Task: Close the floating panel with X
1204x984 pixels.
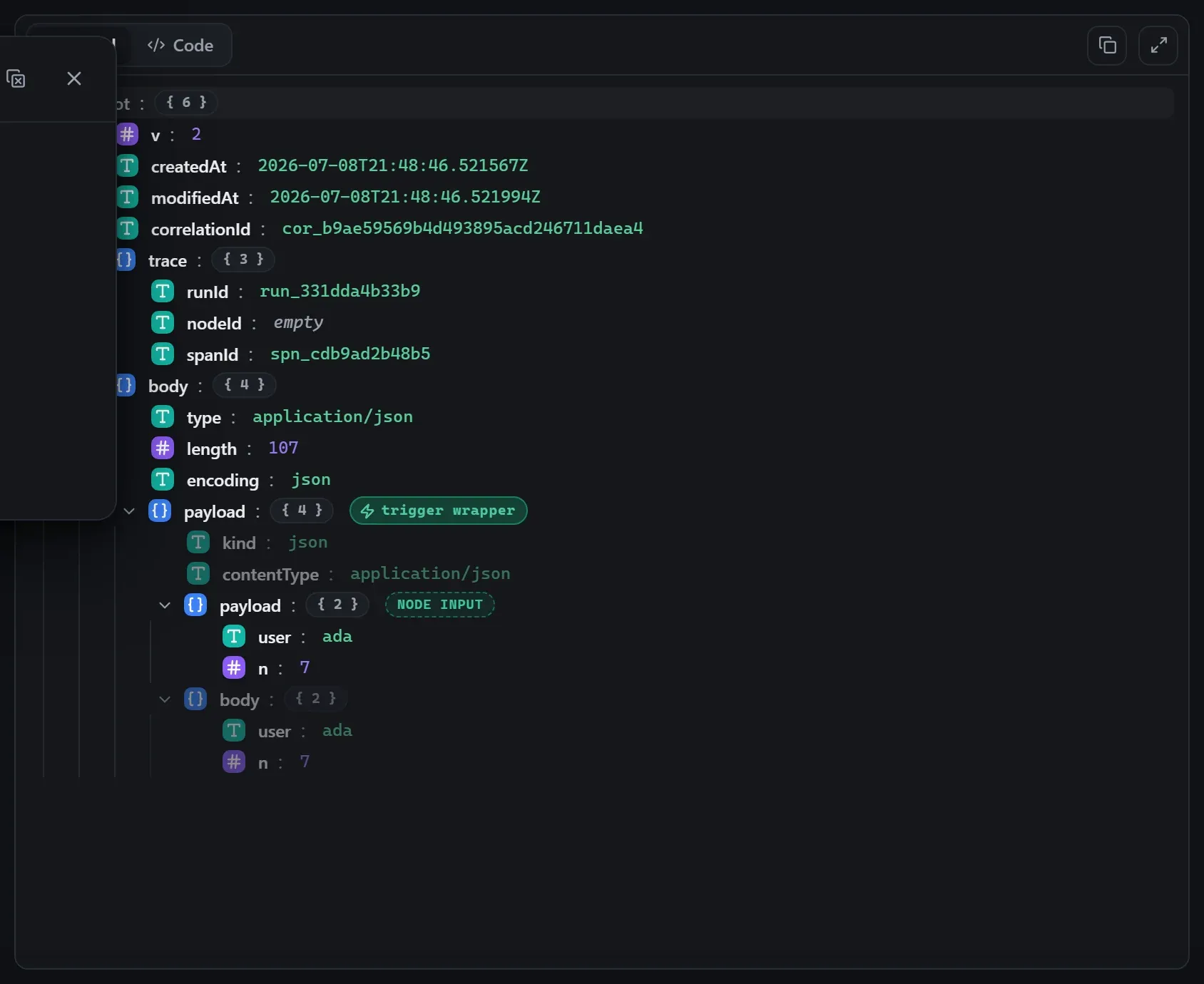Action: point(74,78)
